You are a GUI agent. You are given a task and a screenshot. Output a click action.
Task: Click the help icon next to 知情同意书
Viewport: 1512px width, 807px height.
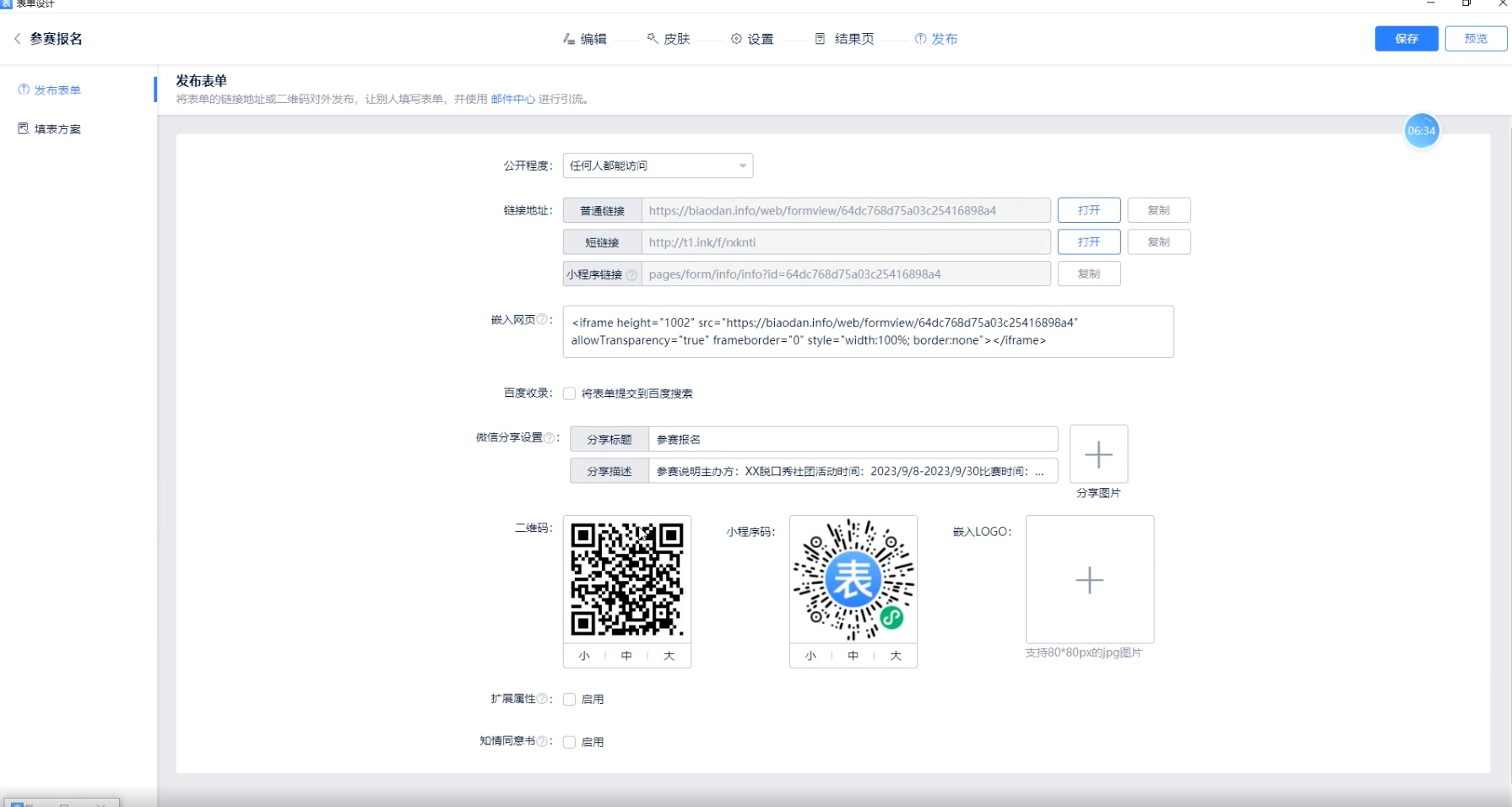(x=542, y=741)
